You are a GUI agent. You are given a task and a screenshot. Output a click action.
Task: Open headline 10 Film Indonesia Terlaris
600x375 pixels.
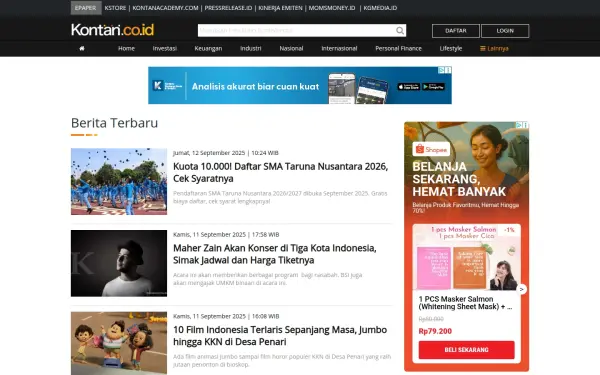pyautogui.click(x=280, y=336)
